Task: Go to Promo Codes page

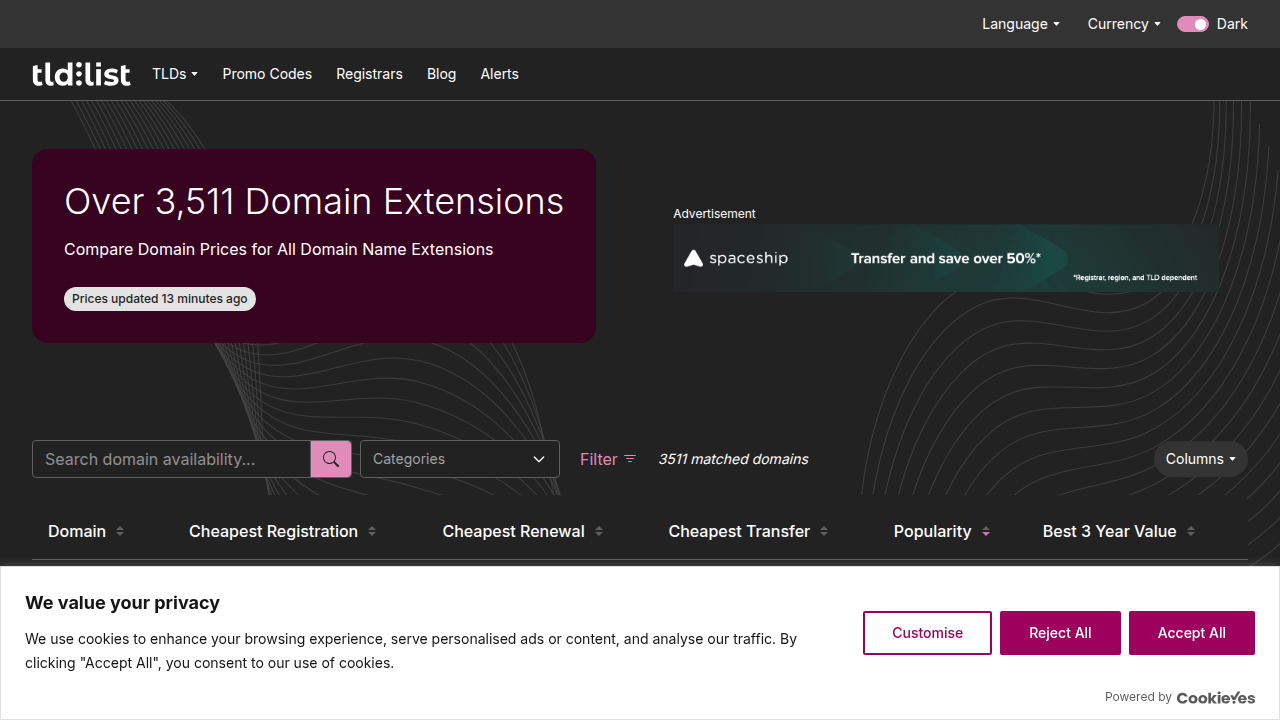Action: tap(267, 74)
